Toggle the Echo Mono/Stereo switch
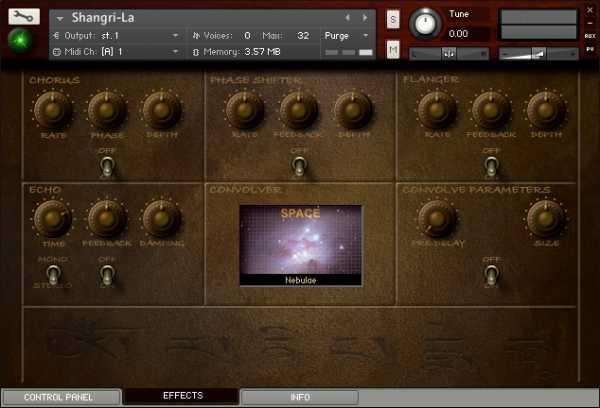Screen dimensions: 600x408 pos(54,275)
